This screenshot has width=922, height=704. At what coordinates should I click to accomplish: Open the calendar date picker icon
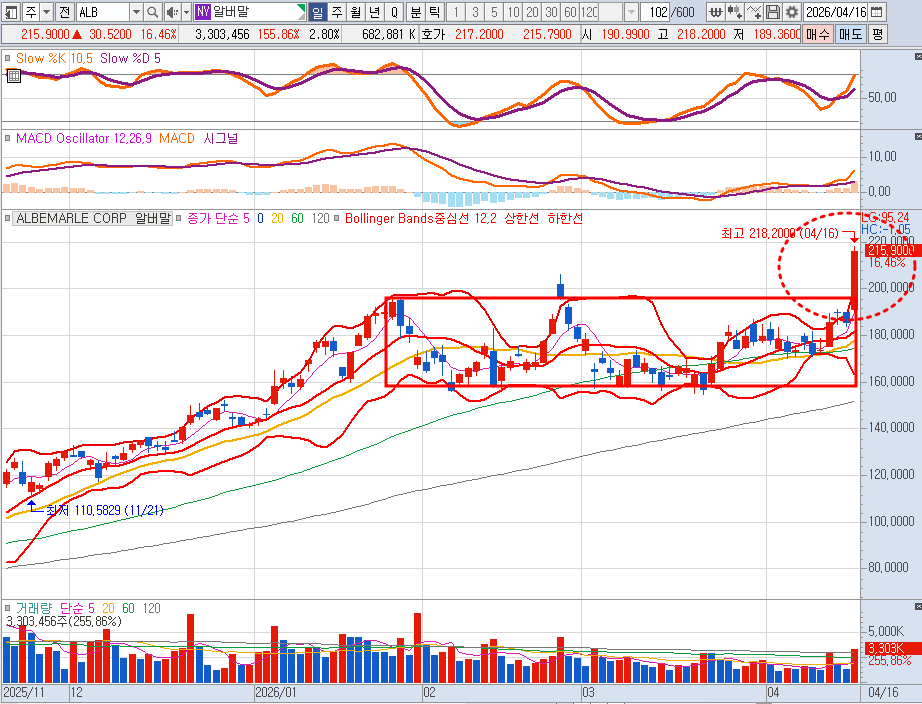coord(876,12)
